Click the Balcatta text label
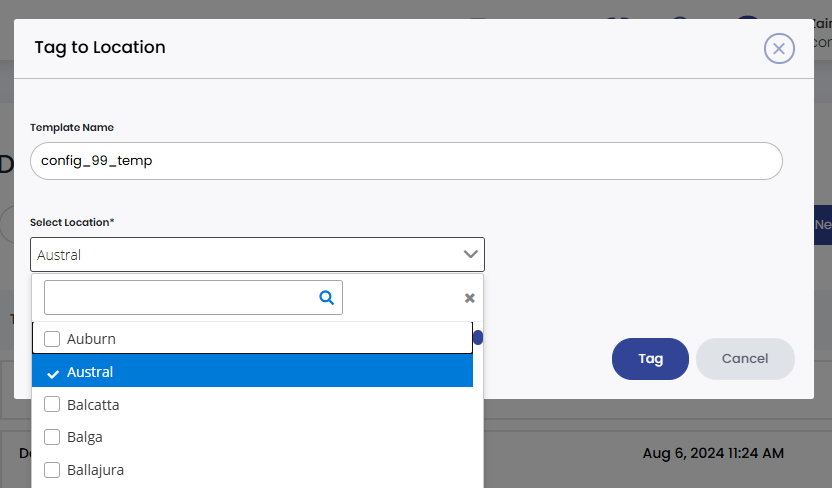The width and height of the screenshot is (832, 488). click(93, 405)
